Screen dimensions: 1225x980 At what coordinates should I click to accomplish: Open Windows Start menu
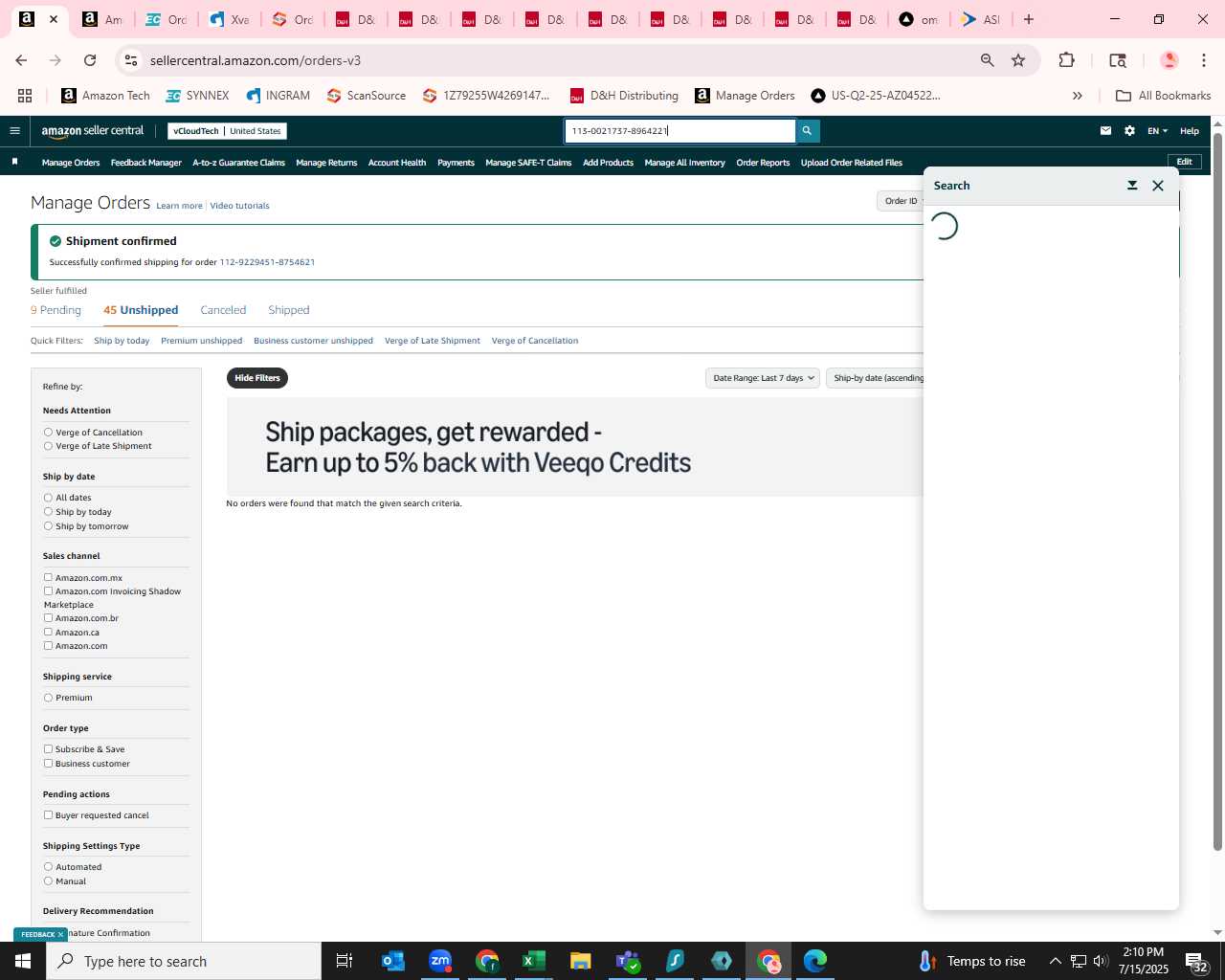[x=23, y=961]
